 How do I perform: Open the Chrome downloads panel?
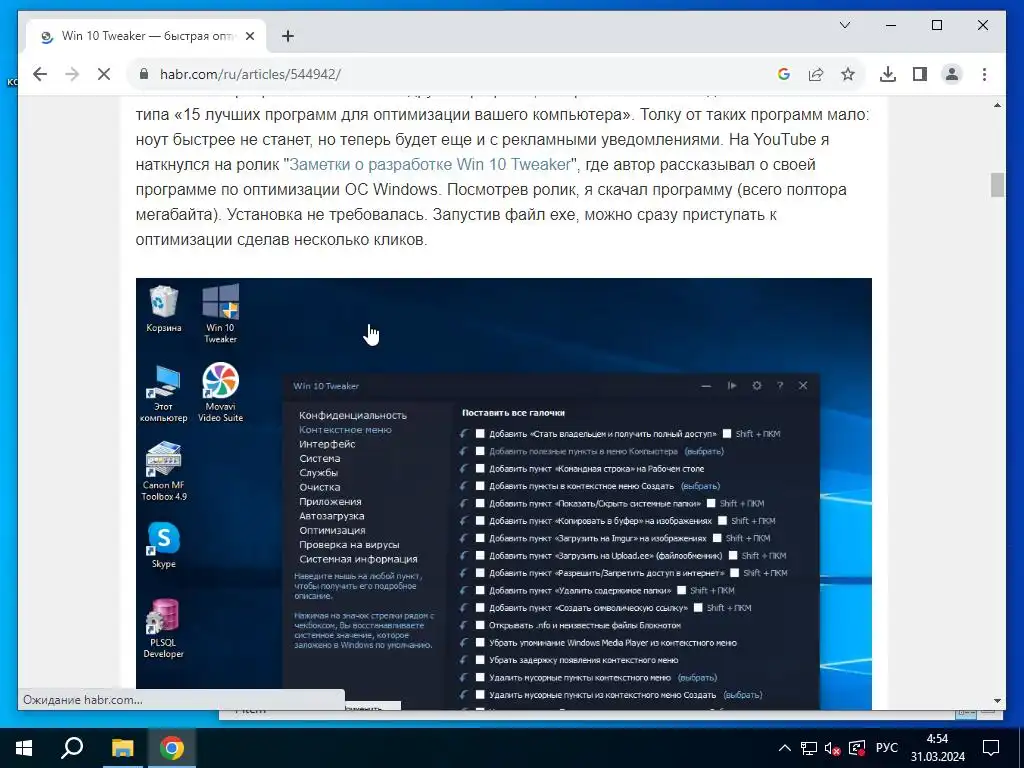pos(888,74)
